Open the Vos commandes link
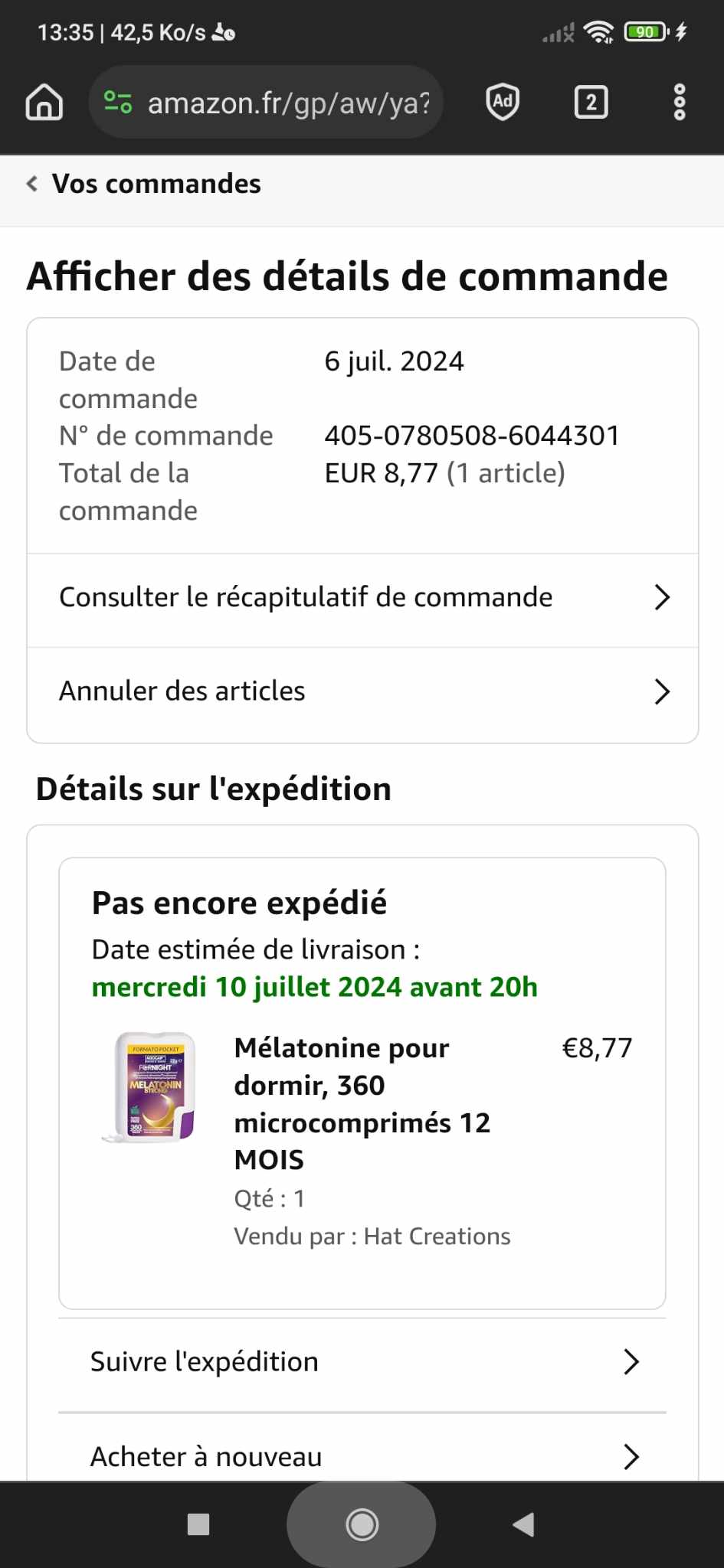This screenshot has width=724, height=1568. tap(156, 185)
